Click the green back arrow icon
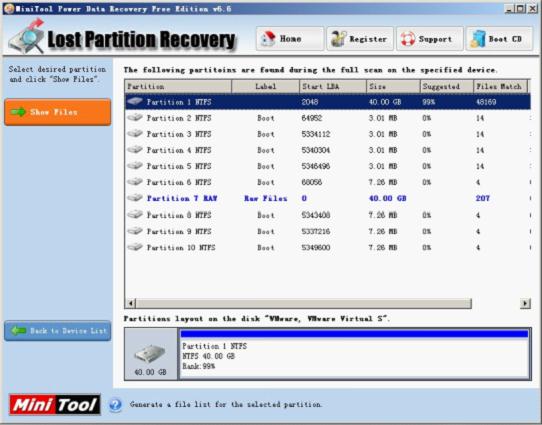Viewport: 542px width, 425px height. pyautogui.click(x=18, y=331)
